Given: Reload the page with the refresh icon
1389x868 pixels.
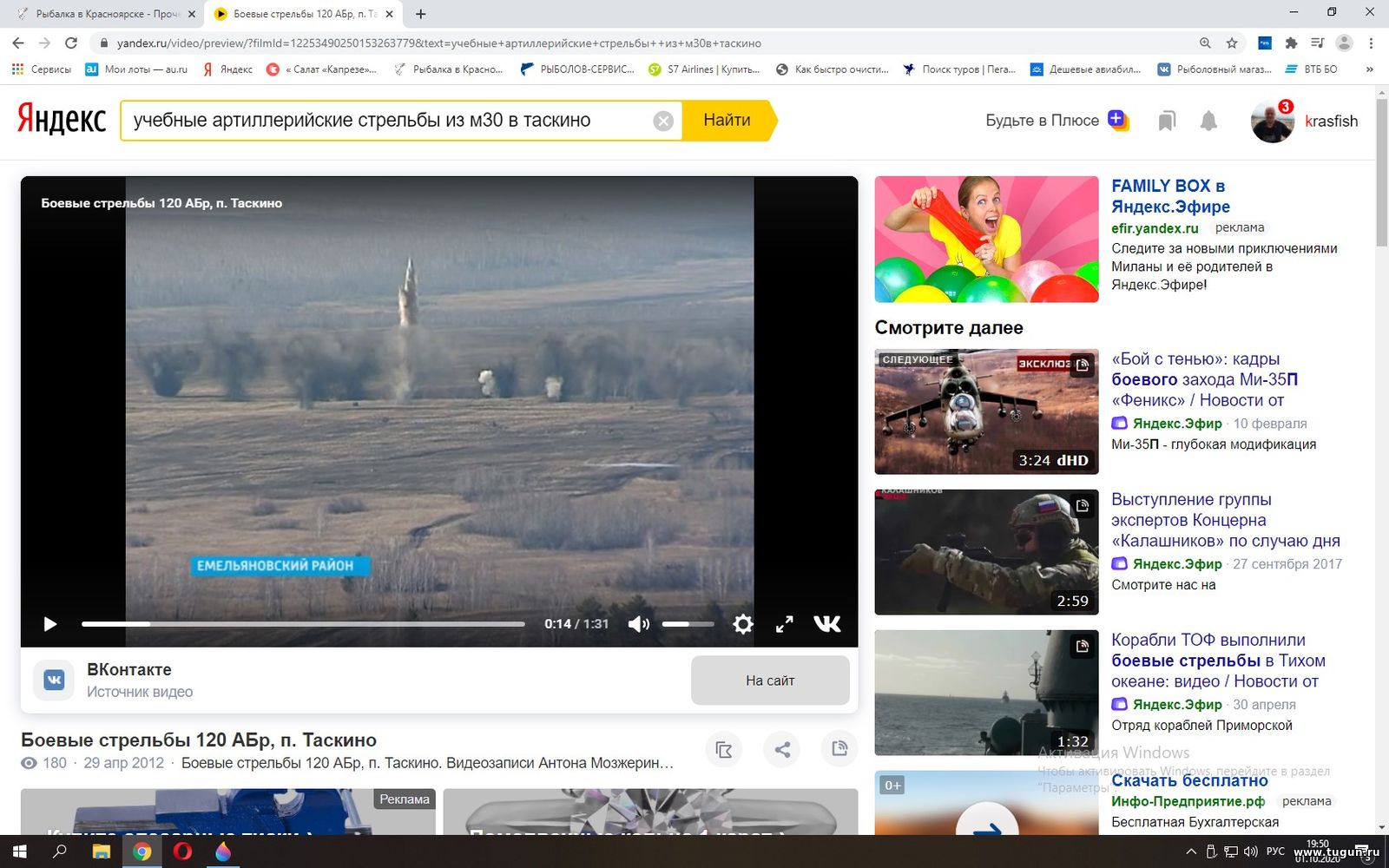Looking at the screenshot, I should click(71, 43).
